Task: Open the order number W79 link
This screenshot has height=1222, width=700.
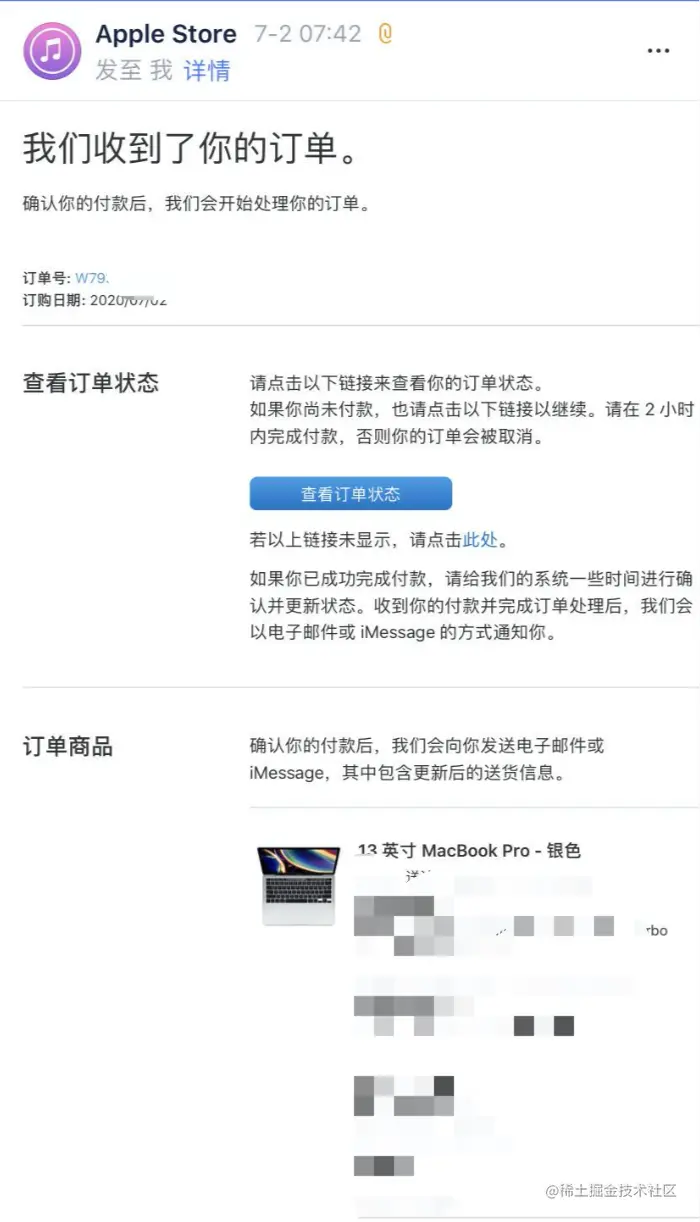Action: point(92,278)
